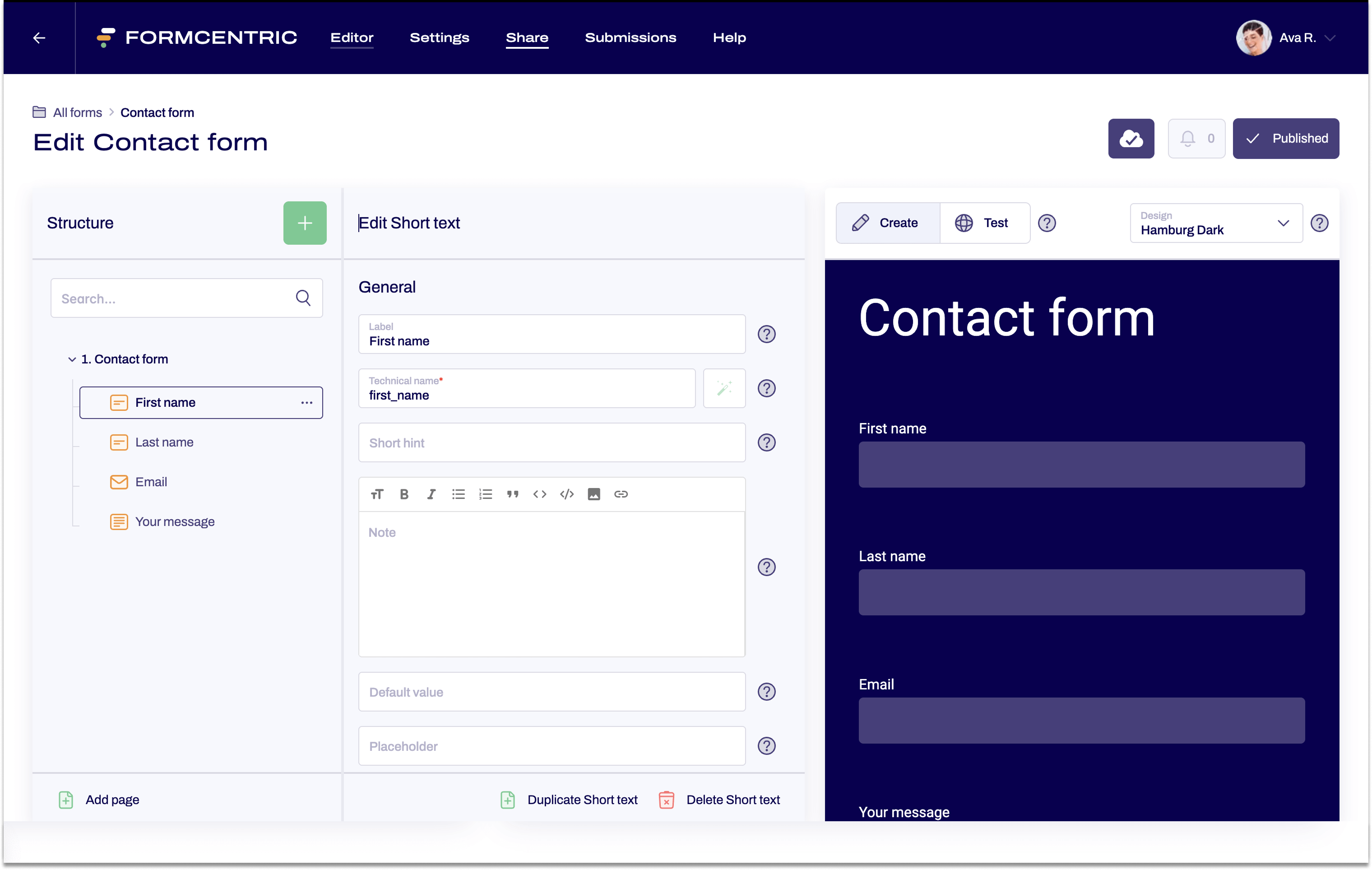
Task: Click Add page
Action: coord(98,799)
